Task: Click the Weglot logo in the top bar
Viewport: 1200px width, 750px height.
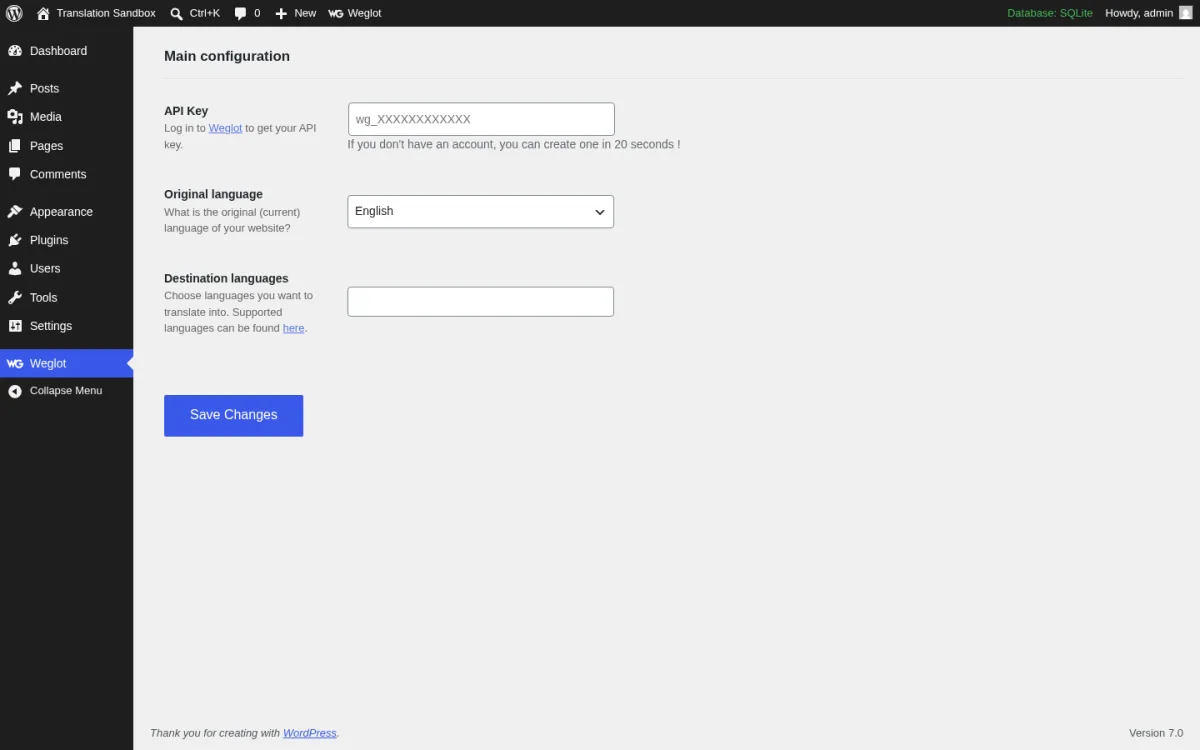Action: tap(335, 14)
